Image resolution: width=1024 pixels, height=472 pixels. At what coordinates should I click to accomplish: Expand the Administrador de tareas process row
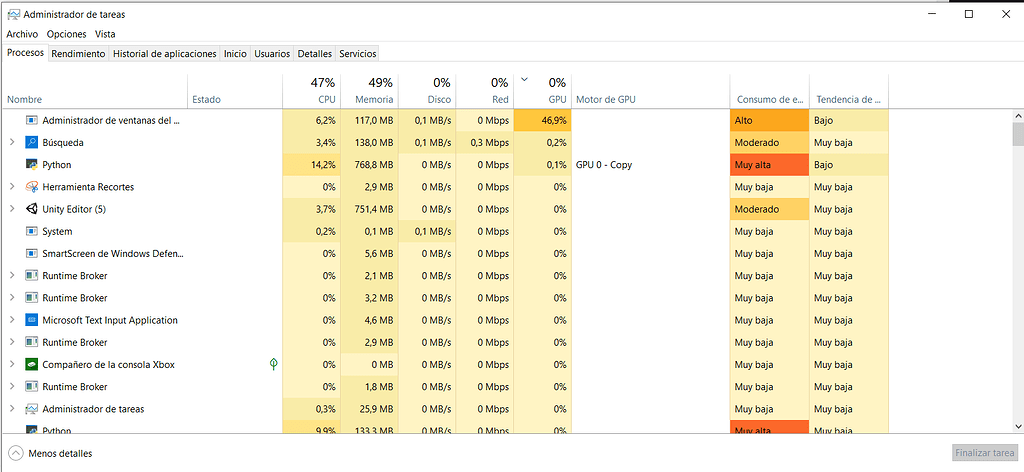[x=12, y=409]
